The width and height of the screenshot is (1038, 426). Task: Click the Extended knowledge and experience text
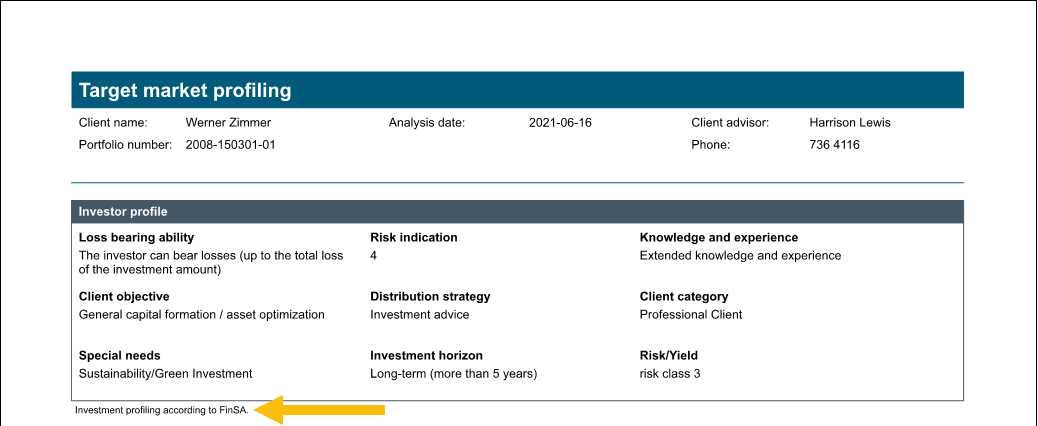coord(740,255)
